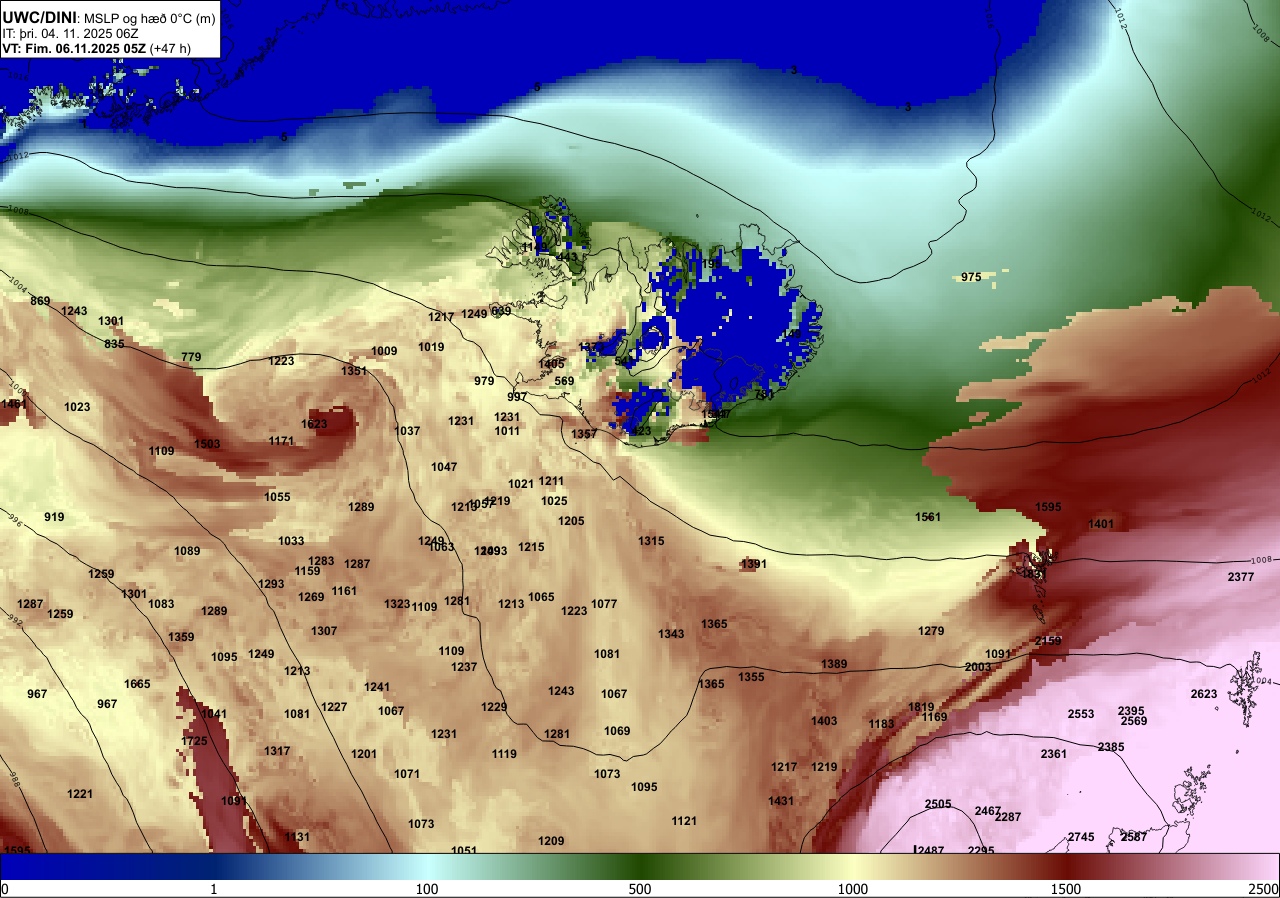The width and height of the screenshot is (1280, 898).
Task: Click the 919 height value
Action: 54,517
